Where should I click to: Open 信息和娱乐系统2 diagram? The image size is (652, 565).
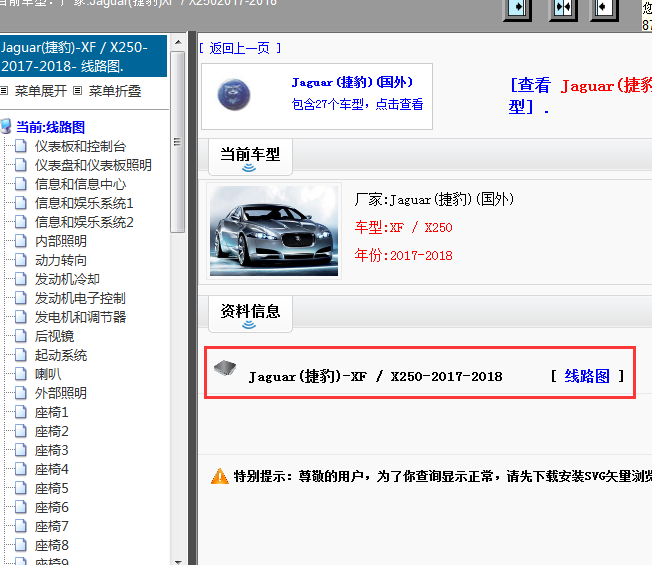(x=84, y=222)
